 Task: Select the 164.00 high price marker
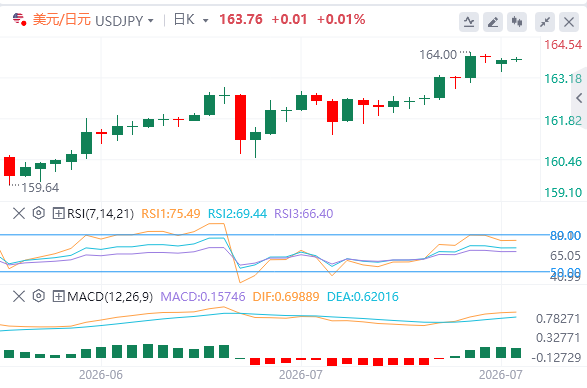438,55
